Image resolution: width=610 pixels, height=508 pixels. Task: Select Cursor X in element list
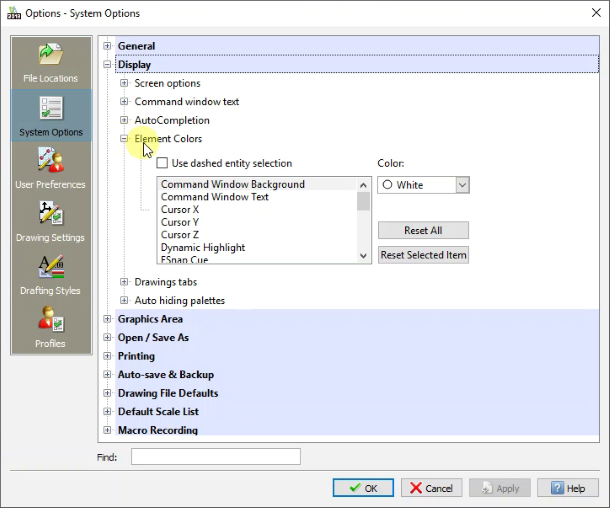click(257, 210)
